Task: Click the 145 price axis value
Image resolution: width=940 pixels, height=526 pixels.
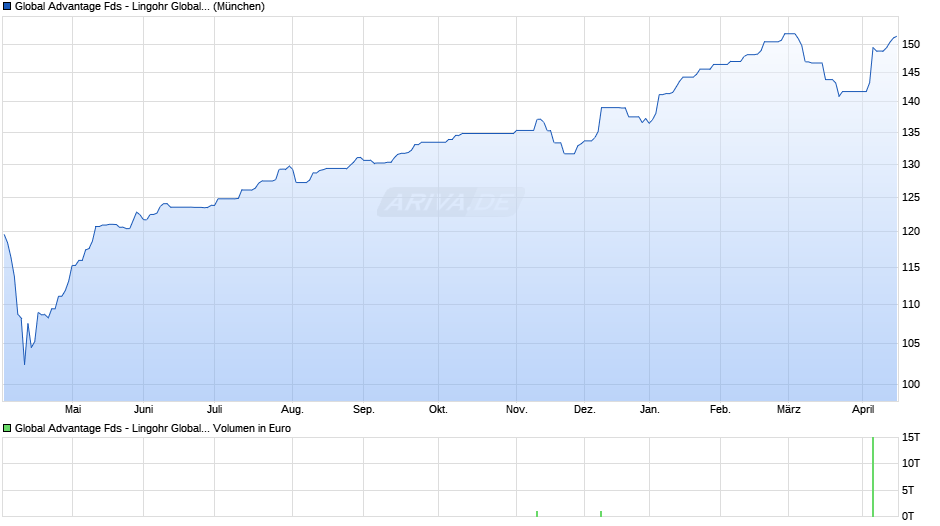Action: [x=911, y=73]
